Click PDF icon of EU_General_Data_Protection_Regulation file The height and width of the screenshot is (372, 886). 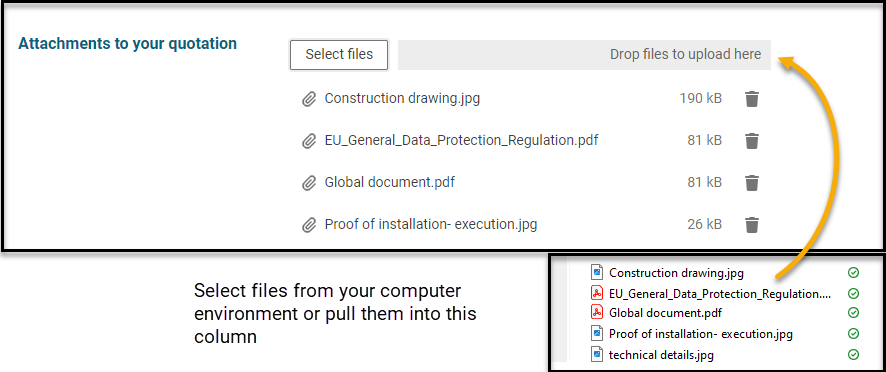tap(597, 293)
